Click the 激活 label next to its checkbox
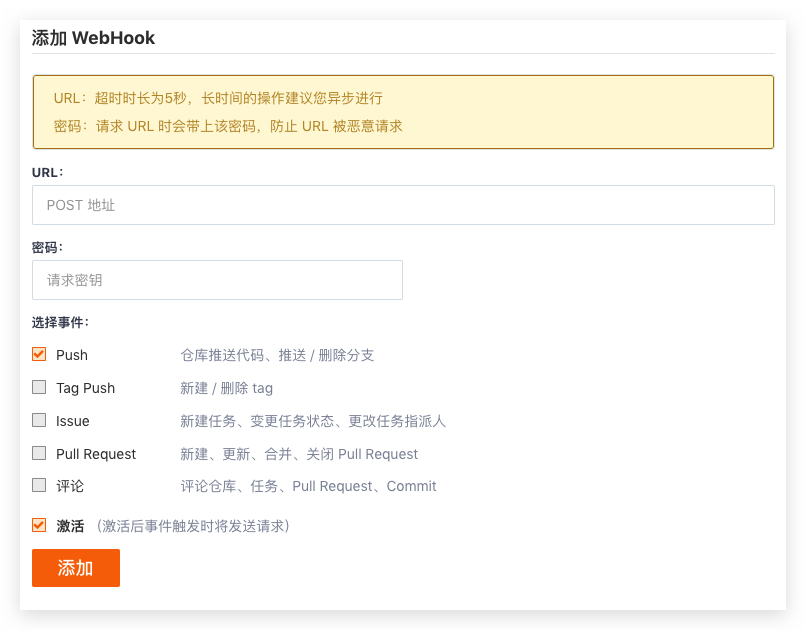The height and width of the screenshot is (630, 806). coord(69,524)
